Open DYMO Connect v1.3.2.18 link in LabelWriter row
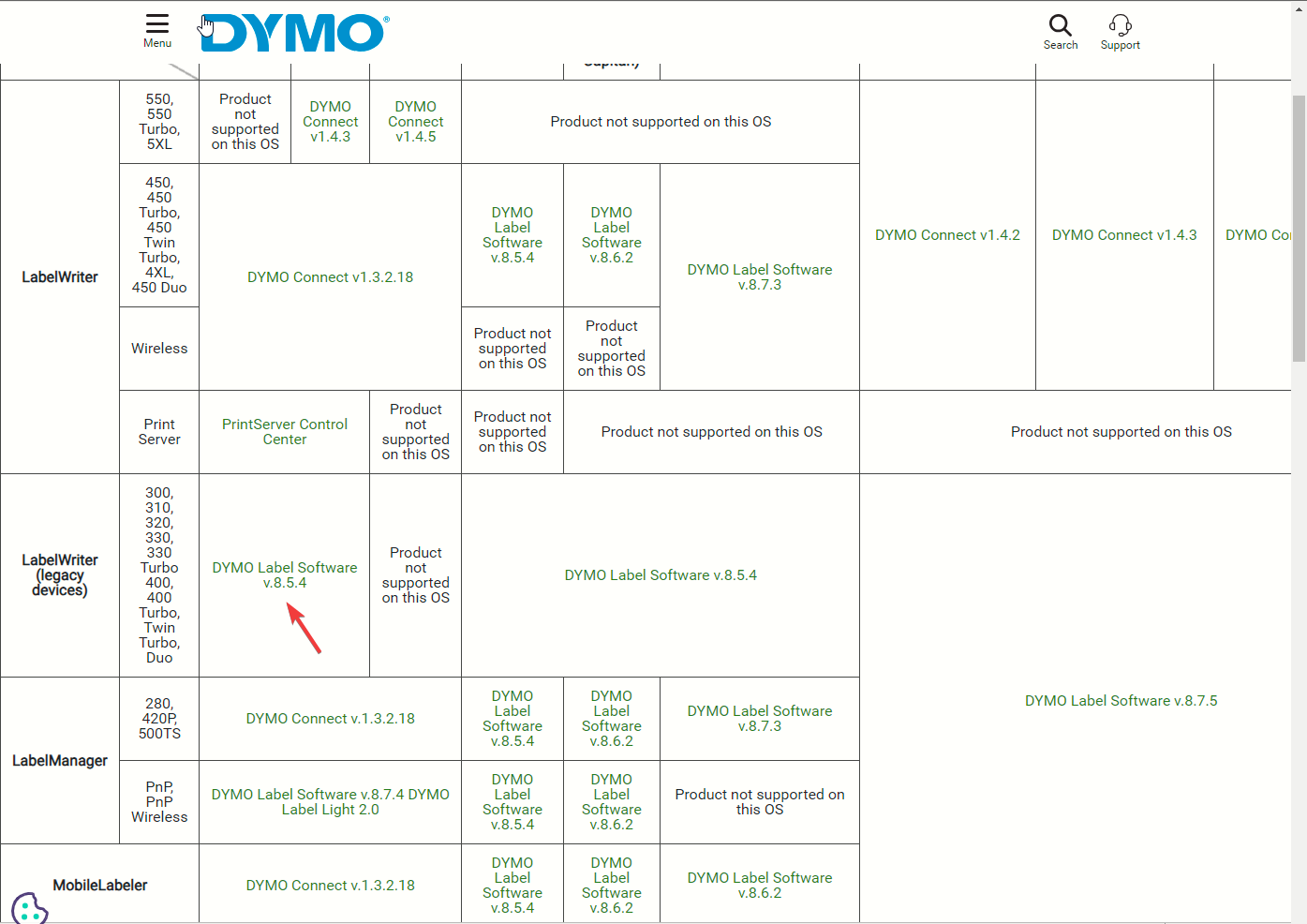Viewport: 1307px width, 924px height. click(331, 277)
